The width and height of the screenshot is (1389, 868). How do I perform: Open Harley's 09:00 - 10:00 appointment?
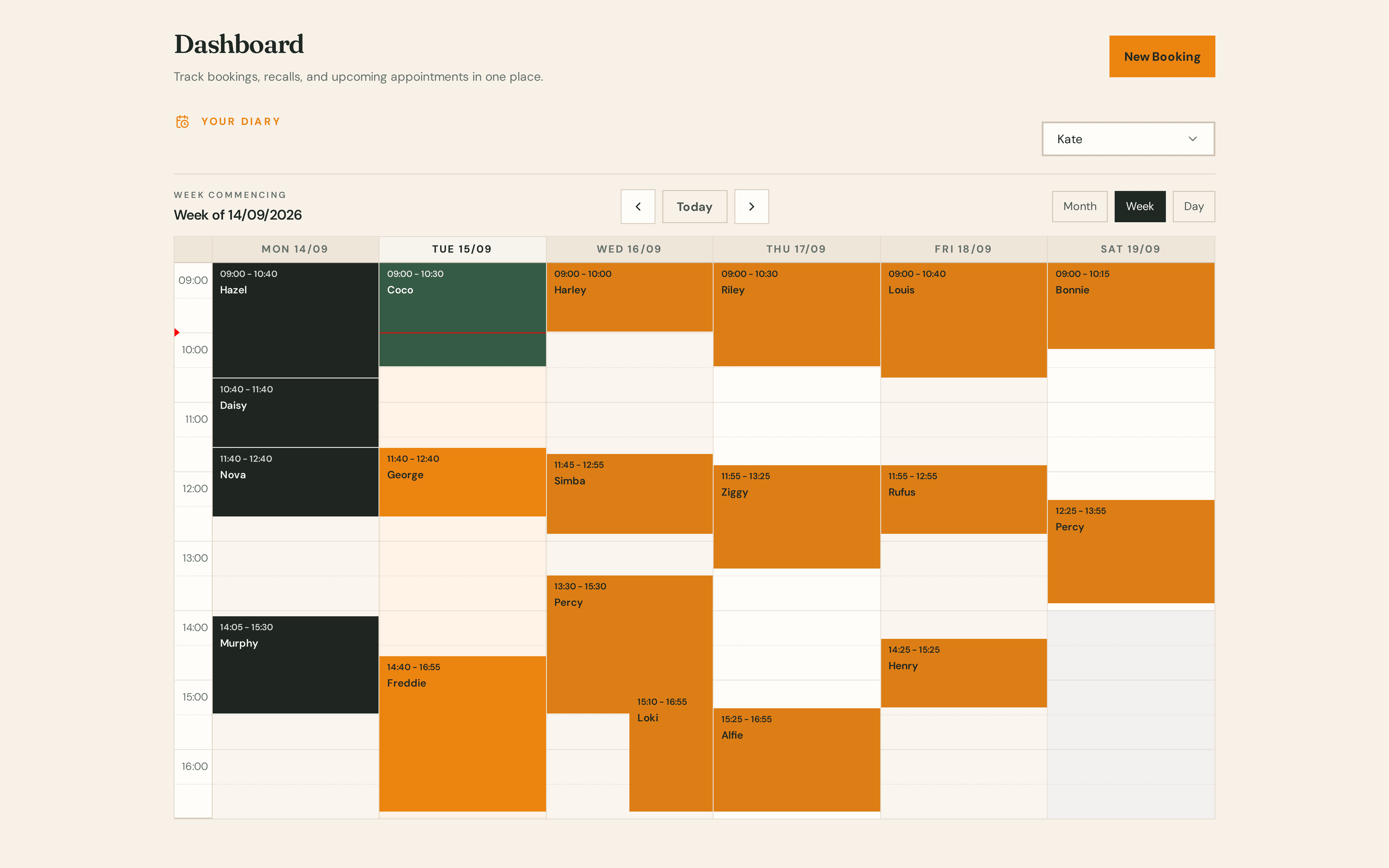coord(629,297)
